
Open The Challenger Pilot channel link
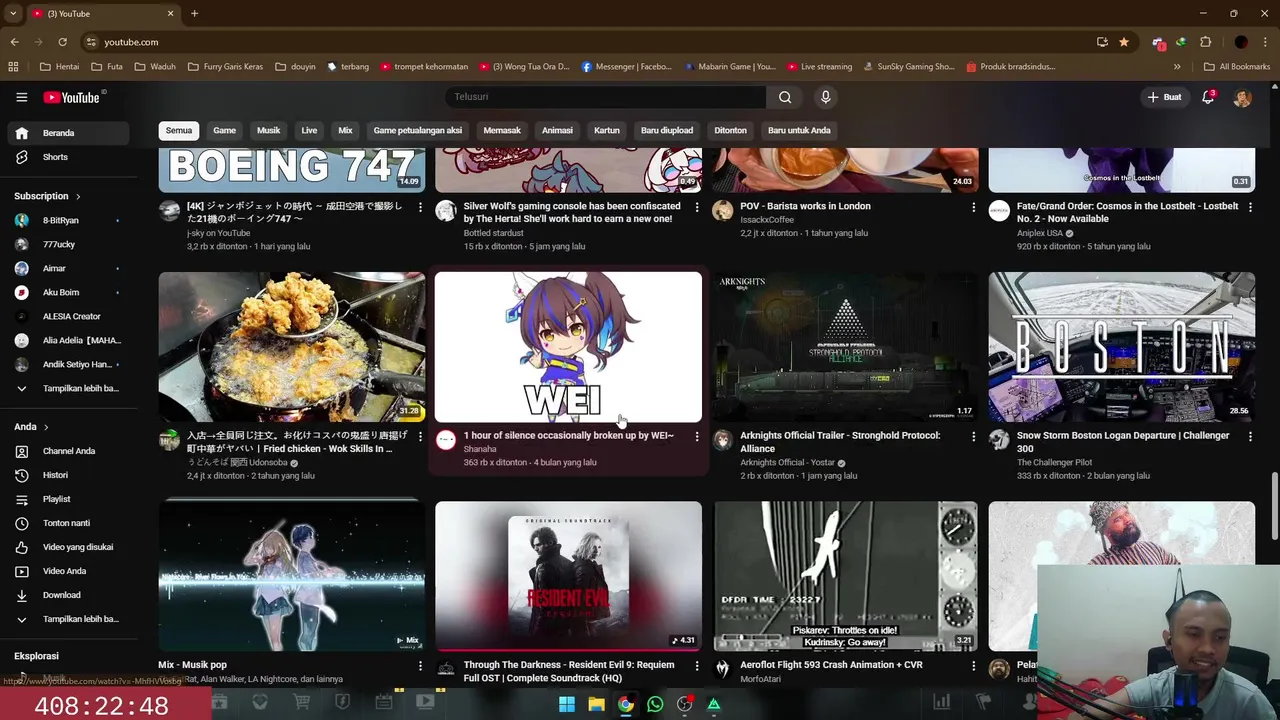(1054, 463)
